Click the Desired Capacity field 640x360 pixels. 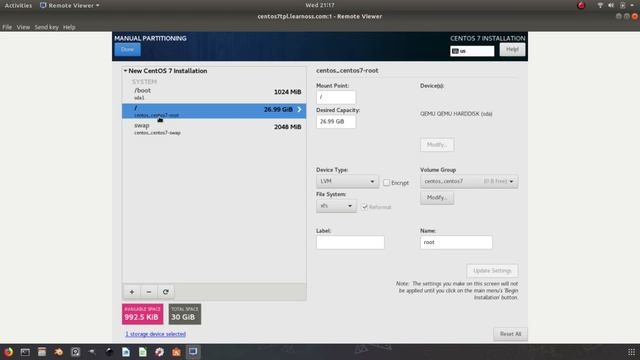click(x=336, y=122)
